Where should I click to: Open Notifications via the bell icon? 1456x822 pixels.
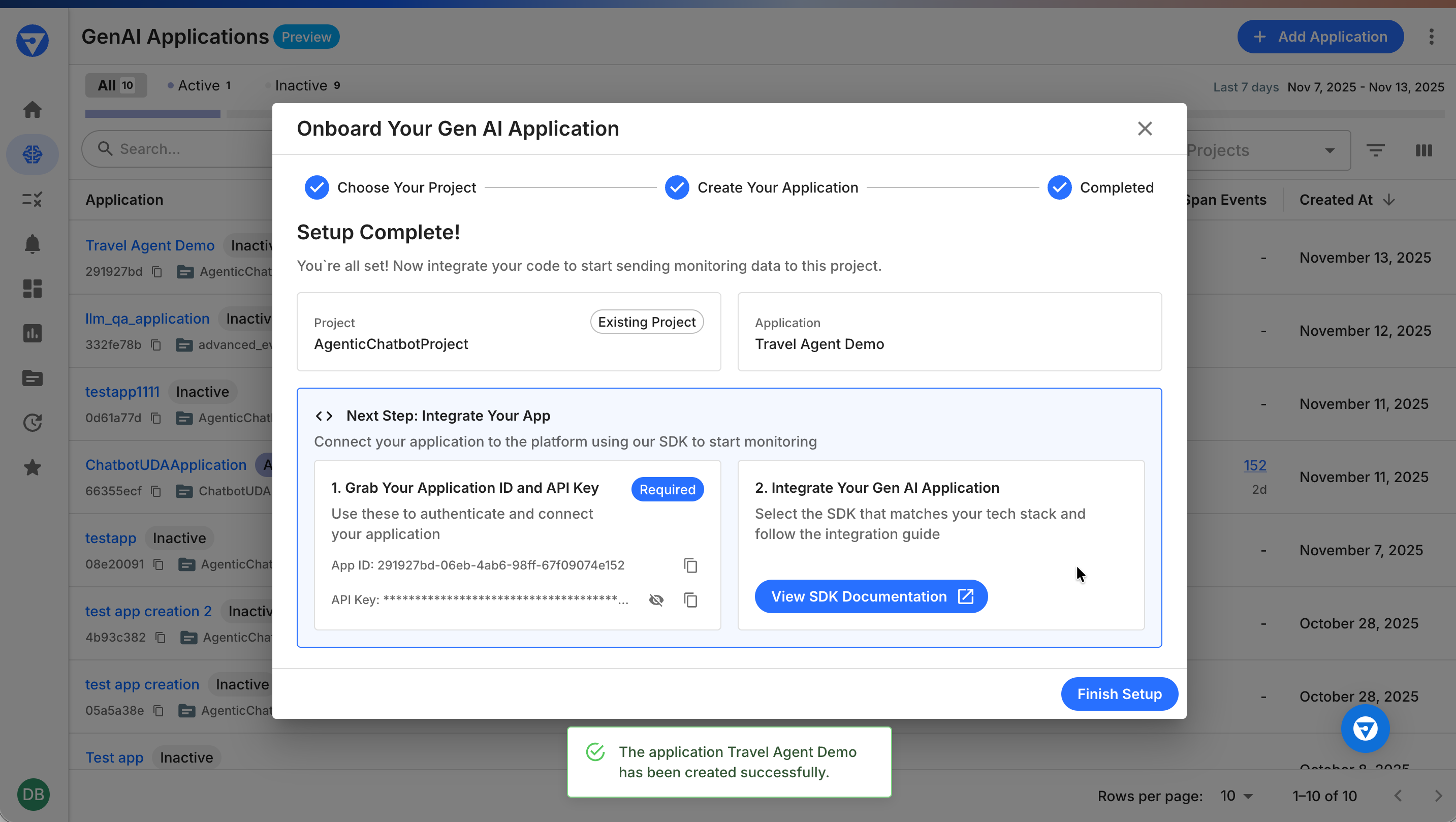[x=32, y=244]
